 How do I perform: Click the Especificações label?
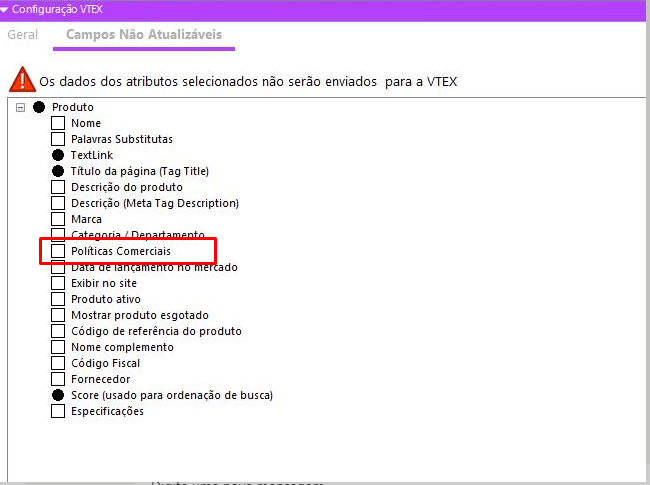click(107, 411)
